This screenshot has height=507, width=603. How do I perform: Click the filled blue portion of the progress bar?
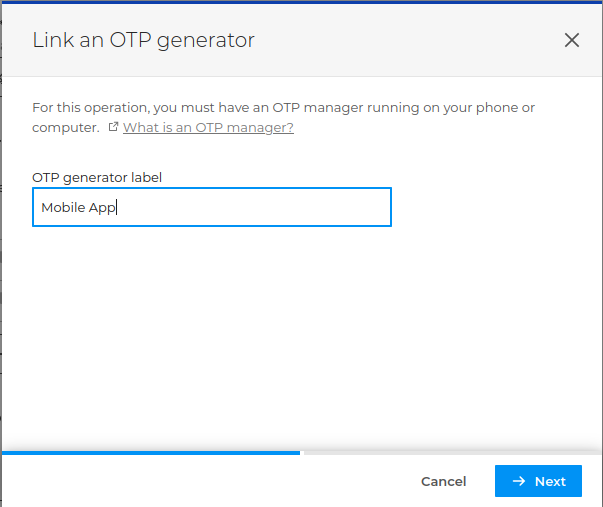point(150,453)
